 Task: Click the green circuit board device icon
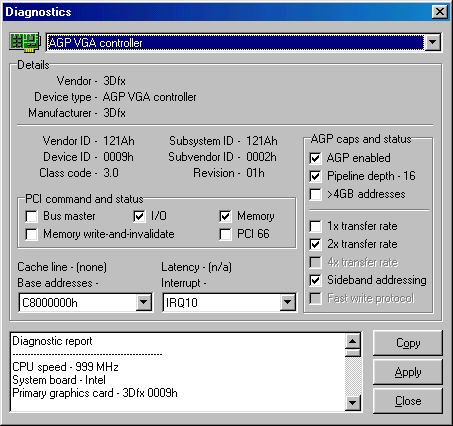pyautogui.click(x=25, y=42)
